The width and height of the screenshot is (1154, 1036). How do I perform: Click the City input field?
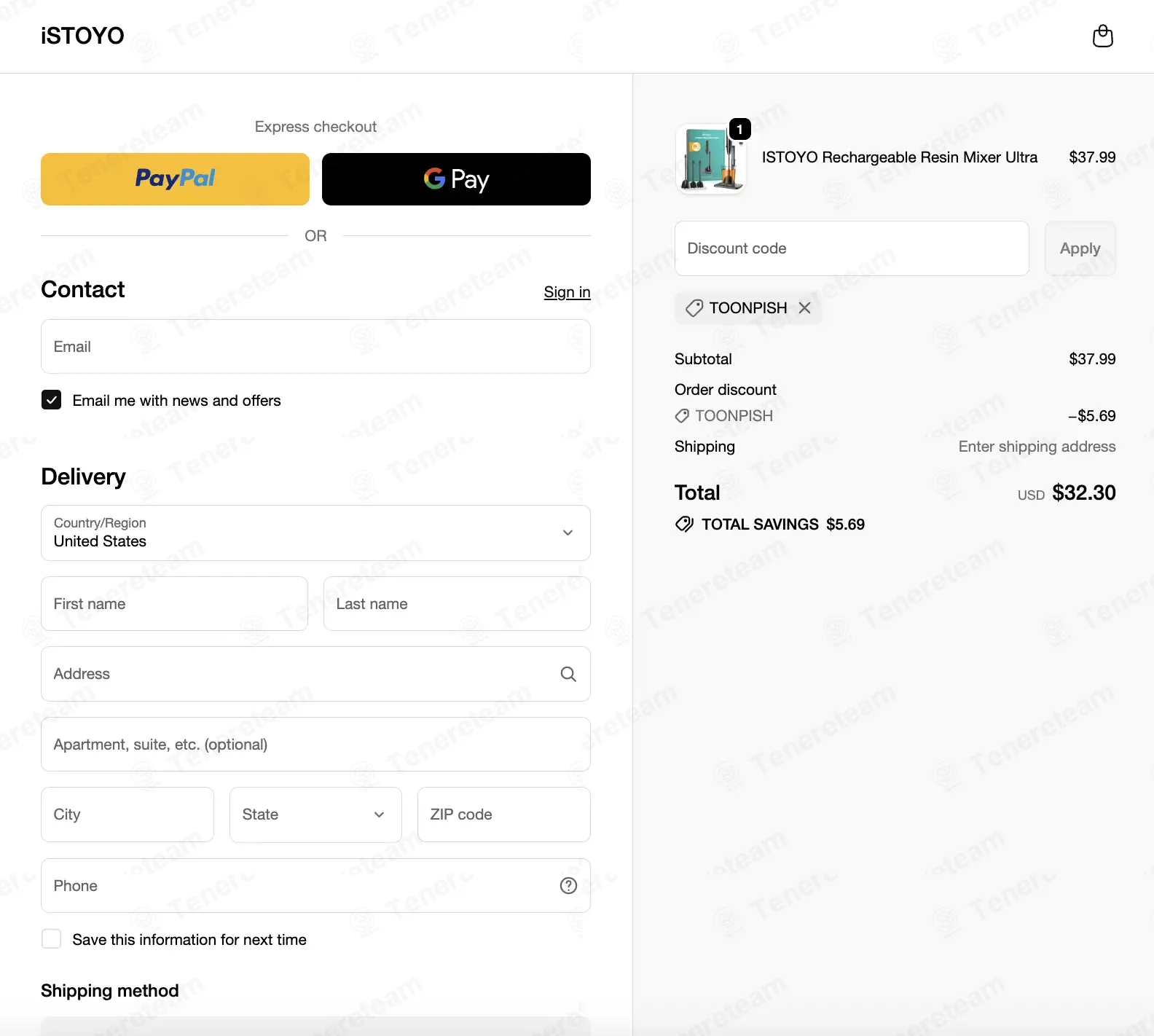[x=127, y=815]
